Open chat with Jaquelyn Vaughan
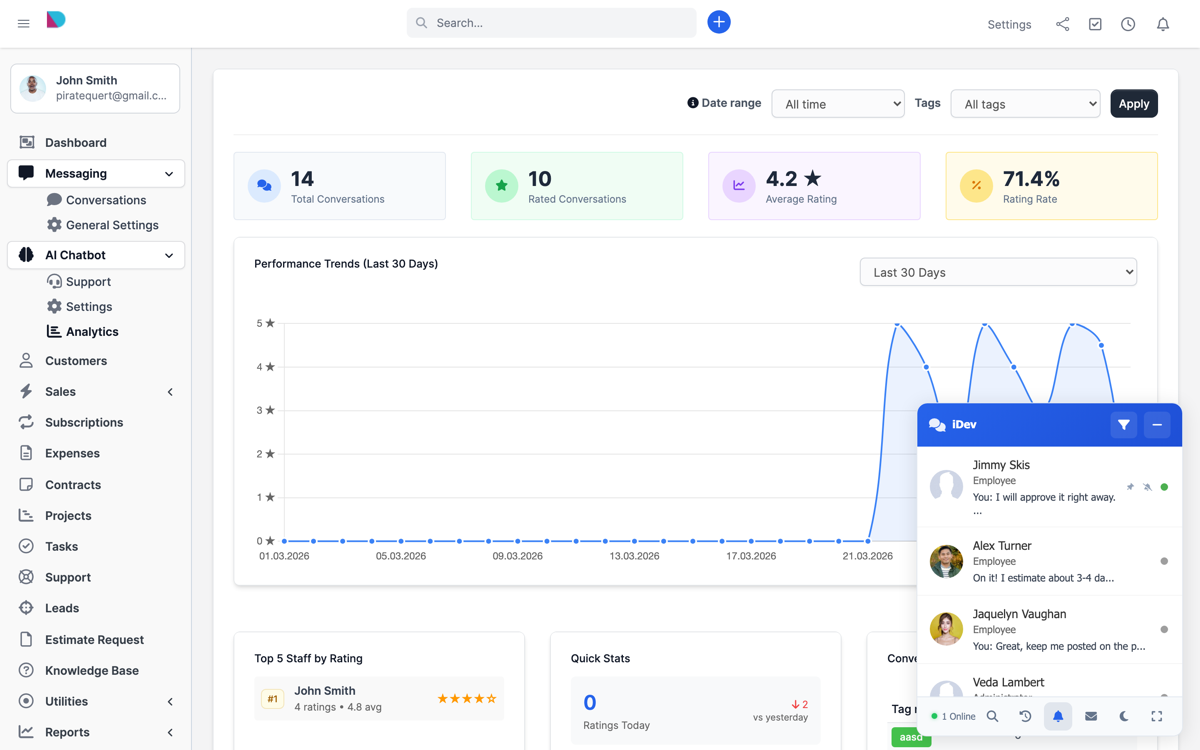 [1050, 630]
